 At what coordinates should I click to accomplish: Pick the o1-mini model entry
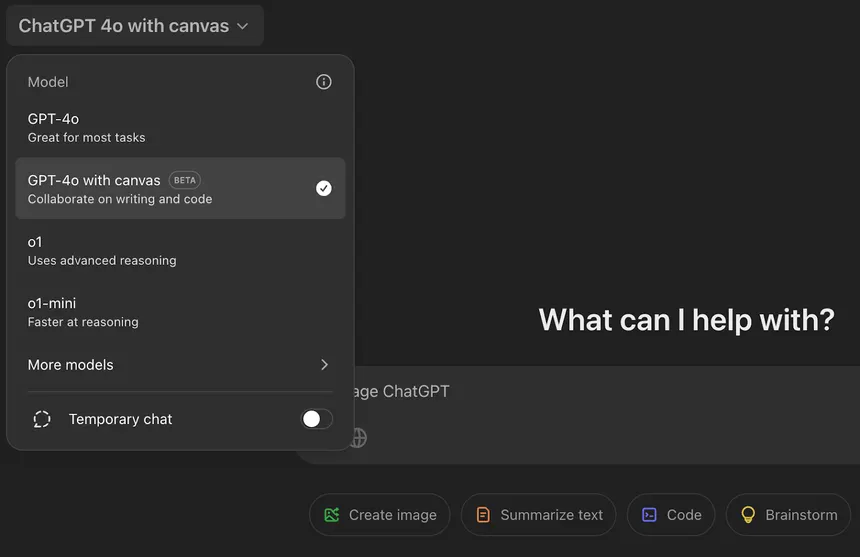coord(180,311)
